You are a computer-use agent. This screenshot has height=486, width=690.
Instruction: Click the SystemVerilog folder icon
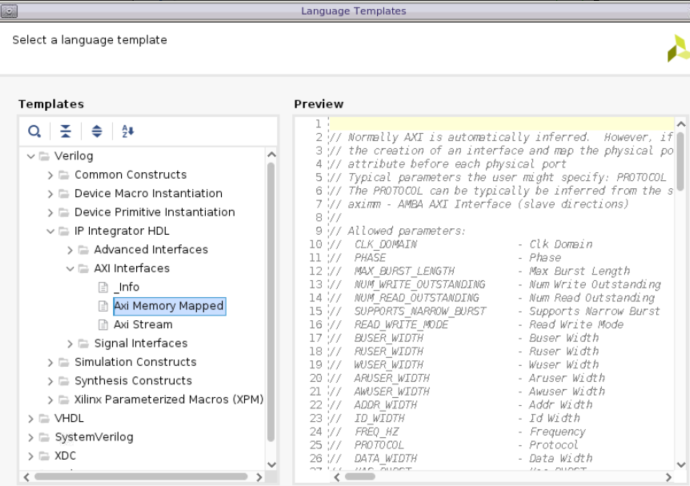(x=44, y=437)
